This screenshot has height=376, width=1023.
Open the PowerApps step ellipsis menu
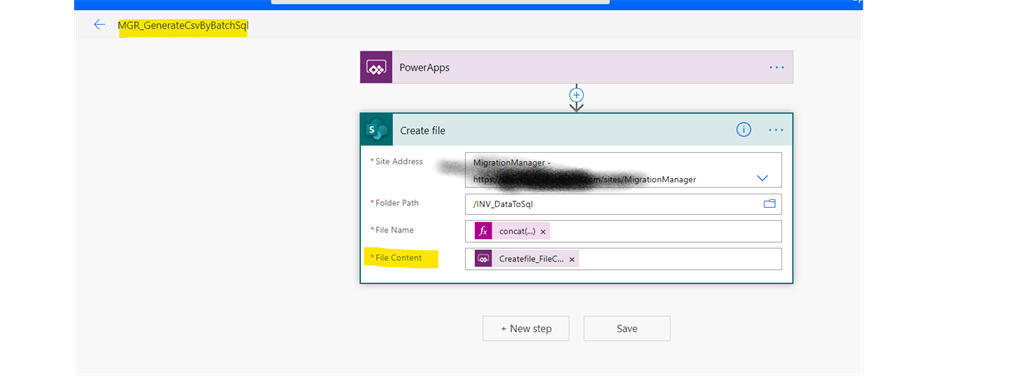click(776, 67)
